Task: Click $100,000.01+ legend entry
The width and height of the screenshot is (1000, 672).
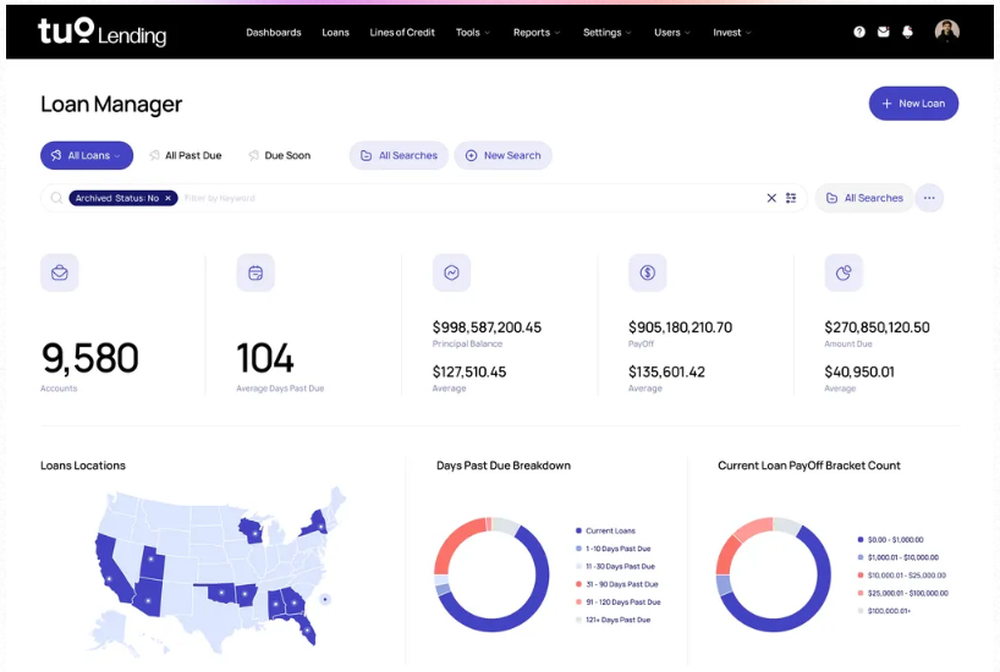Action: coord(884,611)
